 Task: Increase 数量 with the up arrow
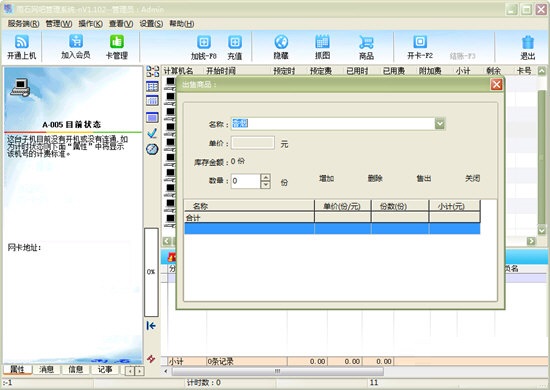coord(266,177)
